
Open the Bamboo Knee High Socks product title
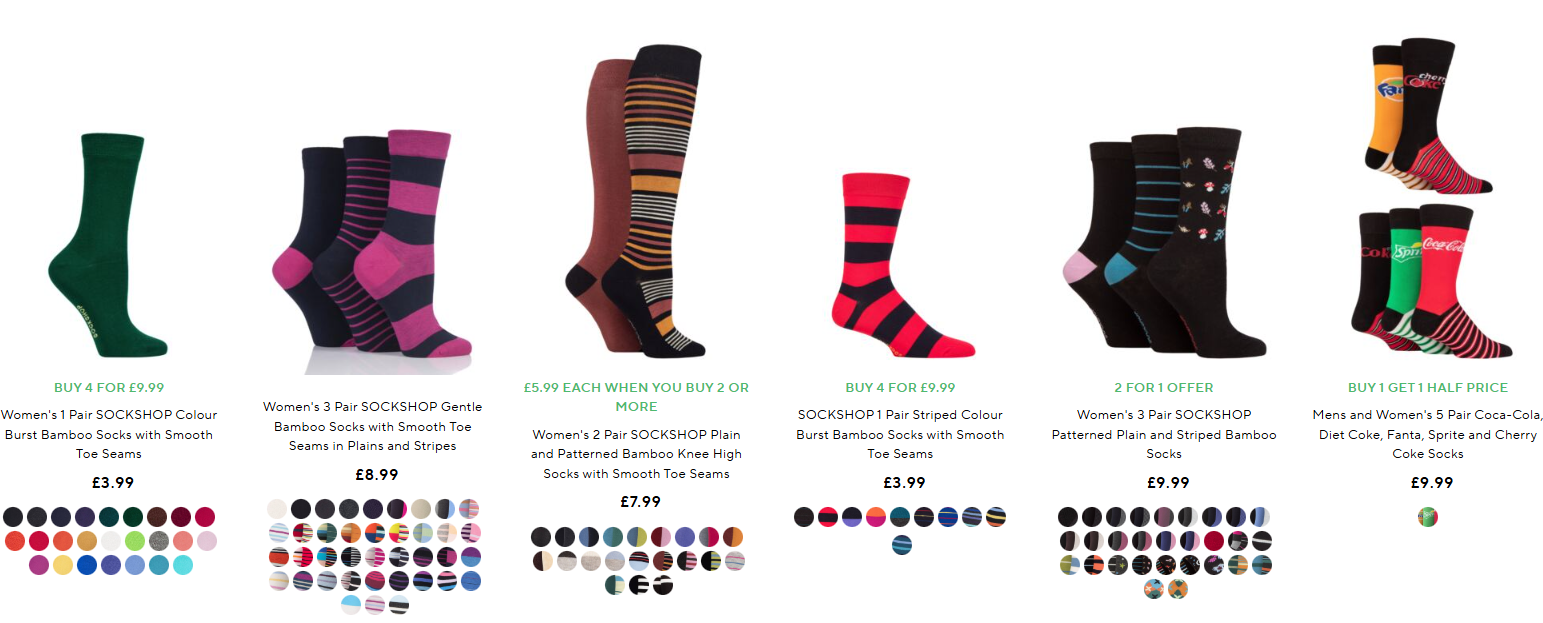coord(636,454)
